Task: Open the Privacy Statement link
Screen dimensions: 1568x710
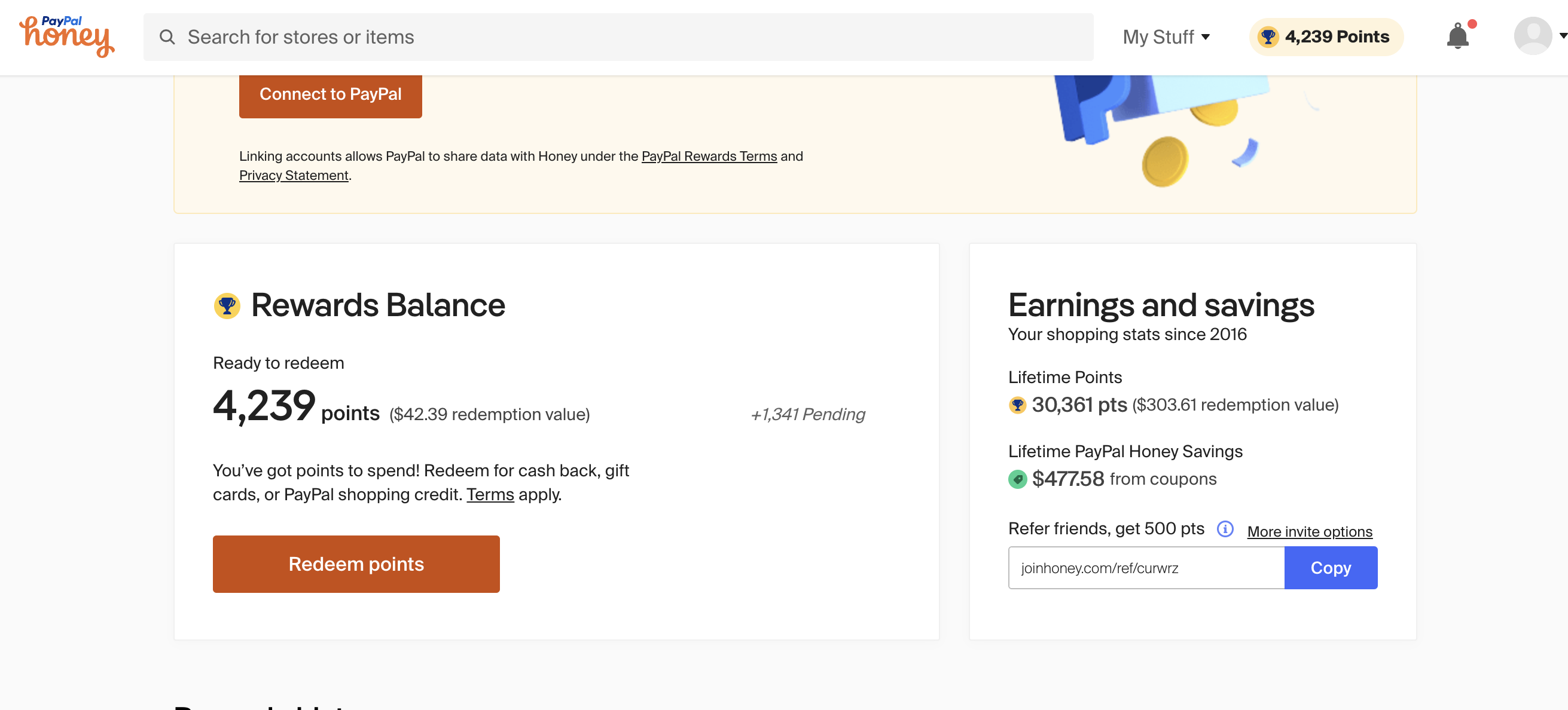Action: [294, 176]
